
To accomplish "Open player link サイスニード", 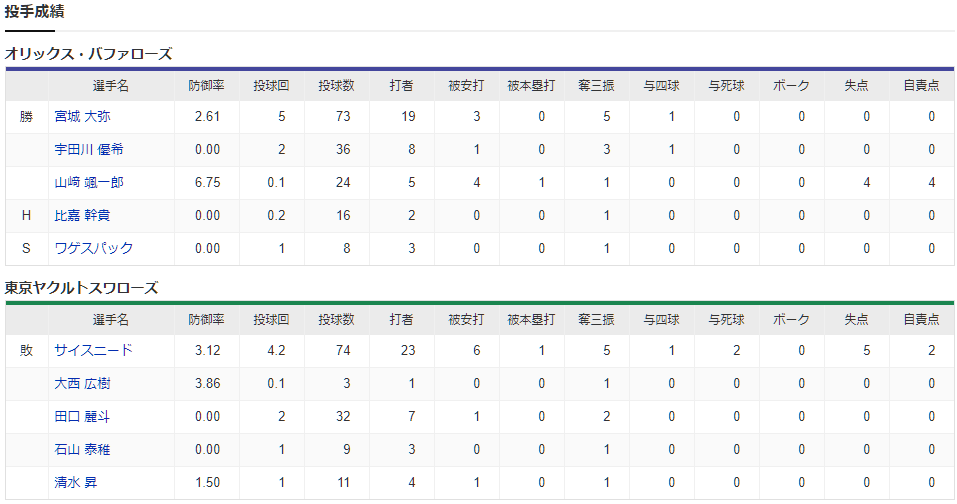I will (x=93, y=350).
